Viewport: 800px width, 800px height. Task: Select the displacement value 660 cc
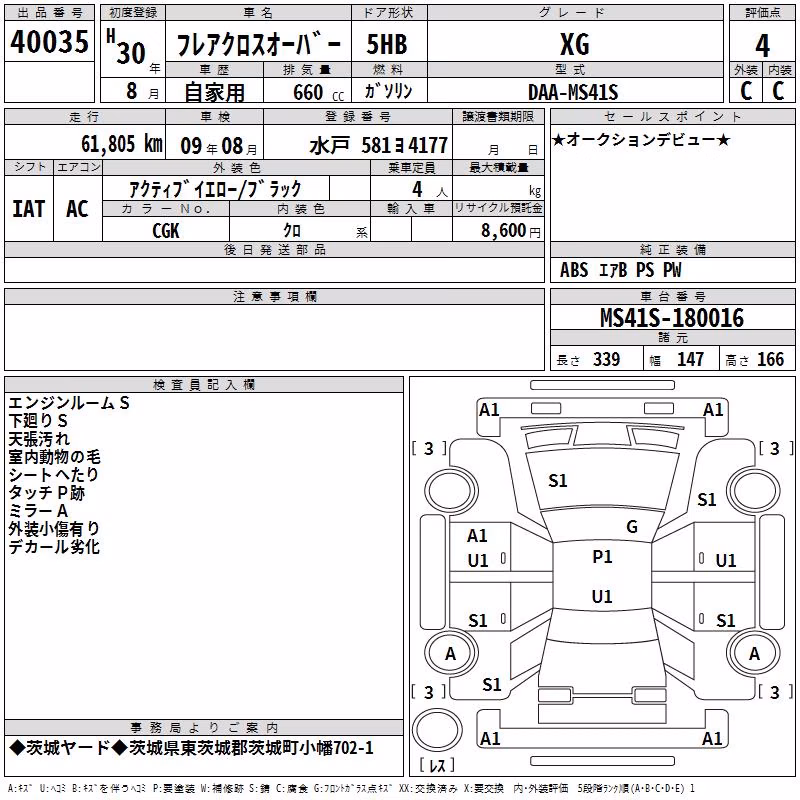(318, 92)
